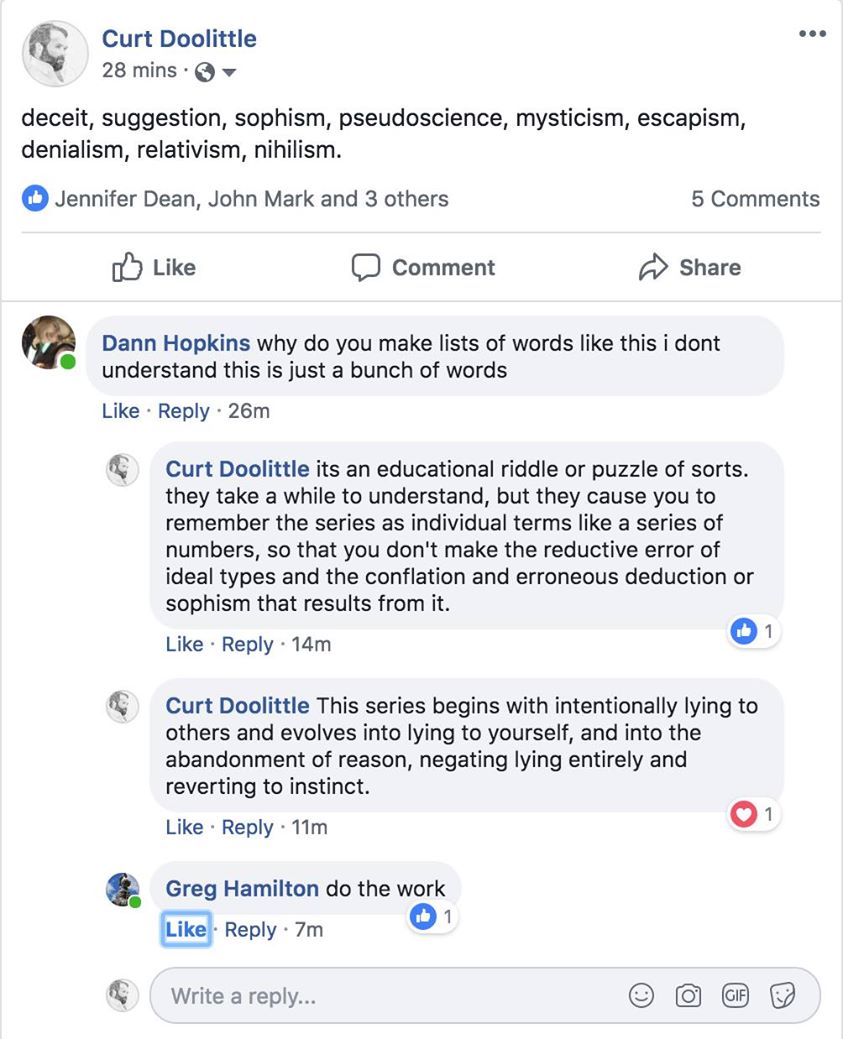Share the post using the Share button
Viewport: 843px width, 1039px height.
tap(690, 267)
